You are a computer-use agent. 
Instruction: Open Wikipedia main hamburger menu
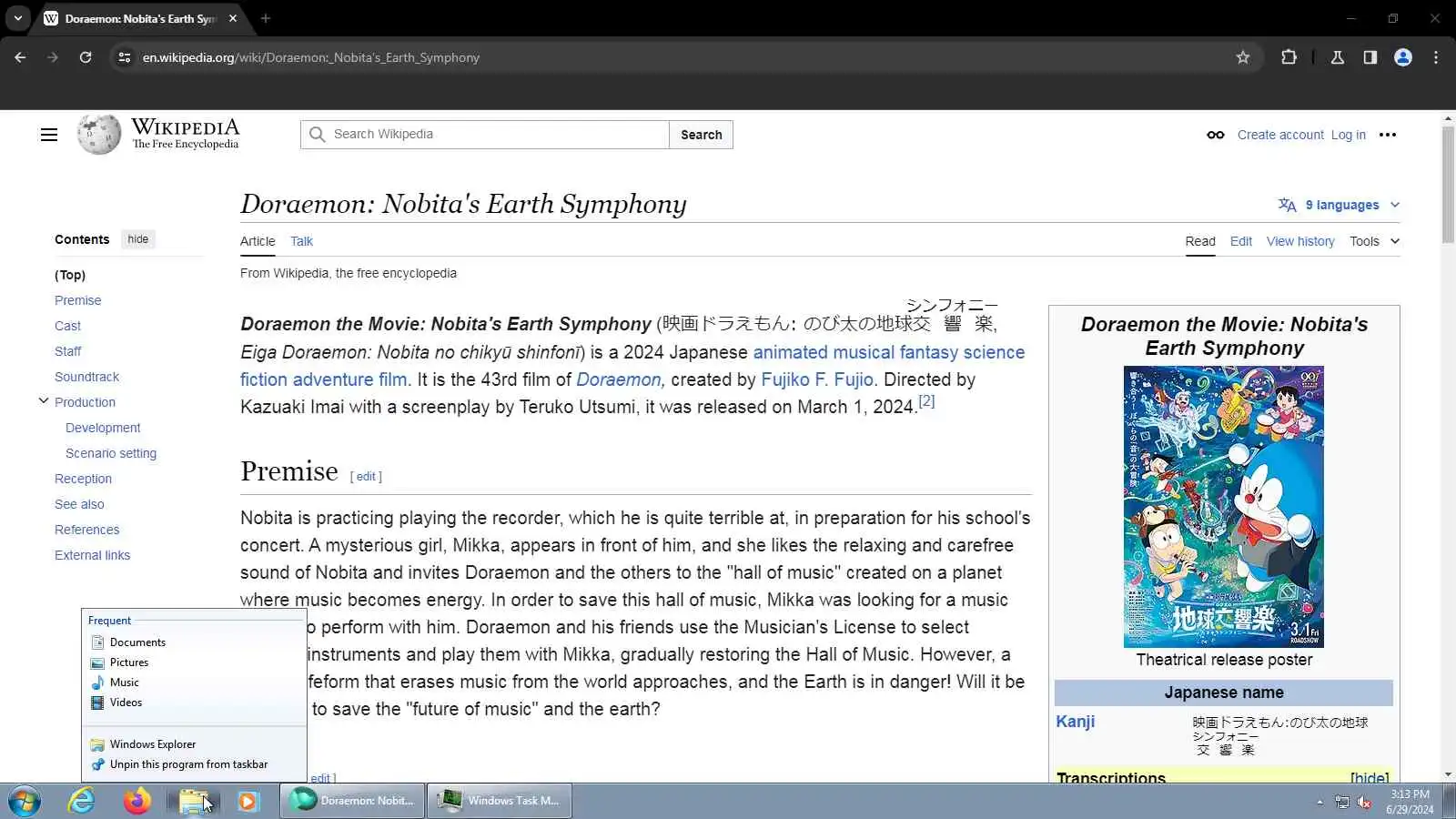(x=49, y=135)
